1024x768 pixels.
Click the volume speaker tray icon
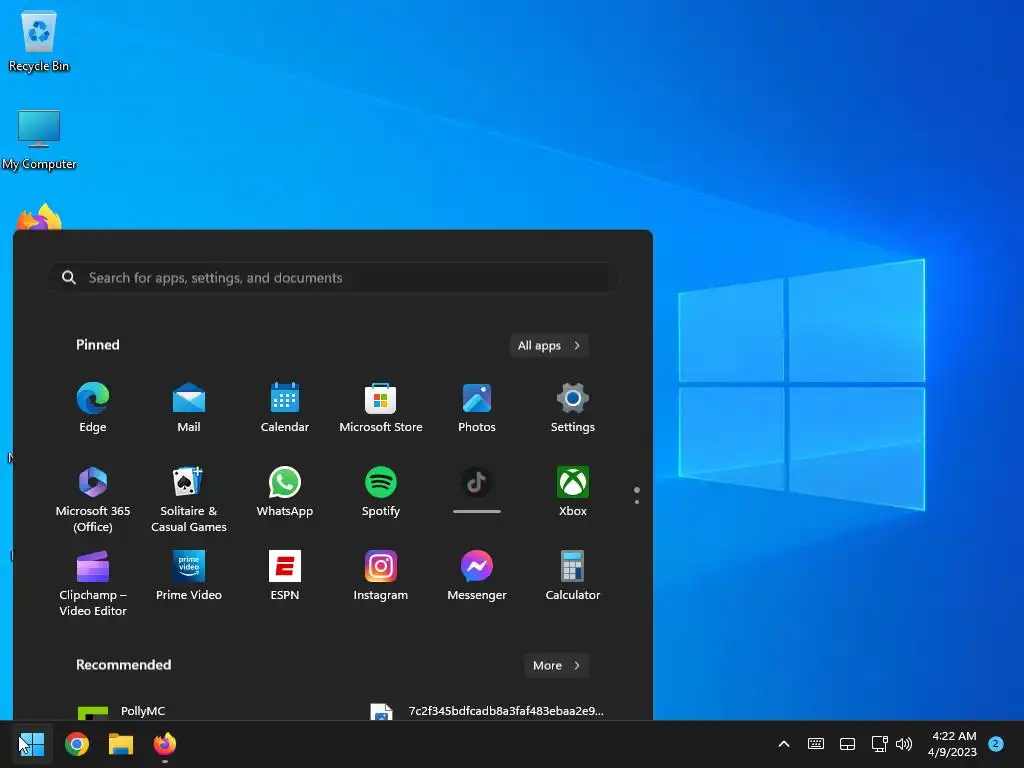click(904, 744)
